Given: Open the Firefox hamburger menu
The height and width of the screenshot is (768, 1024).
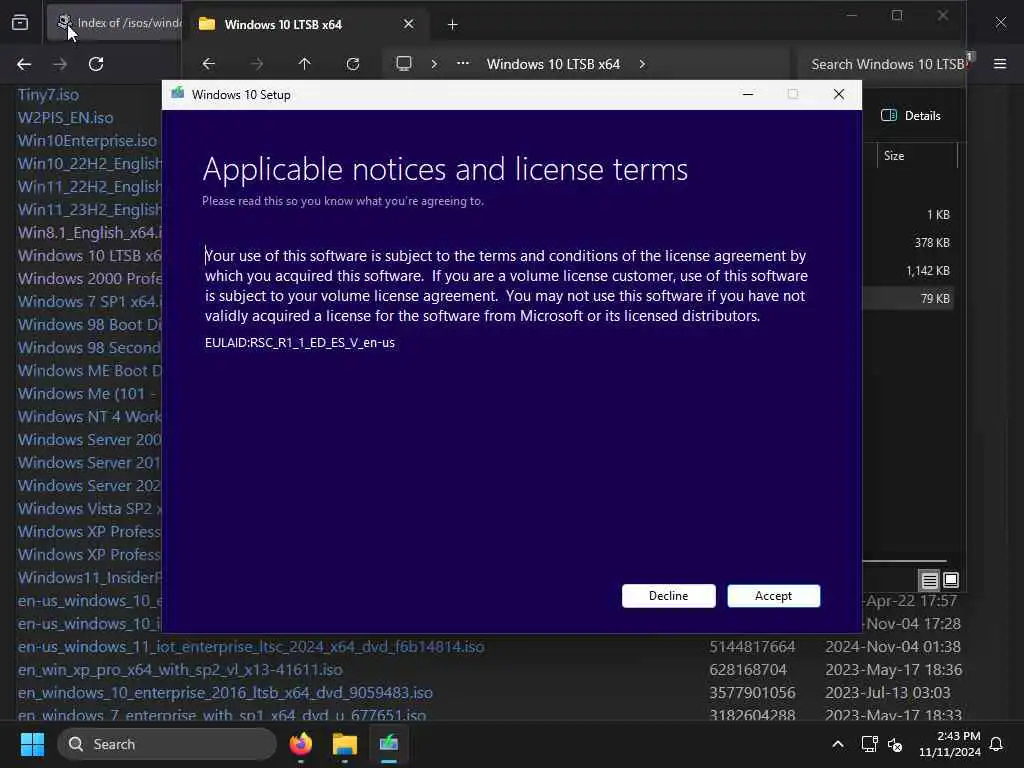Looking at the screenshot, I should tap(999, 63).
